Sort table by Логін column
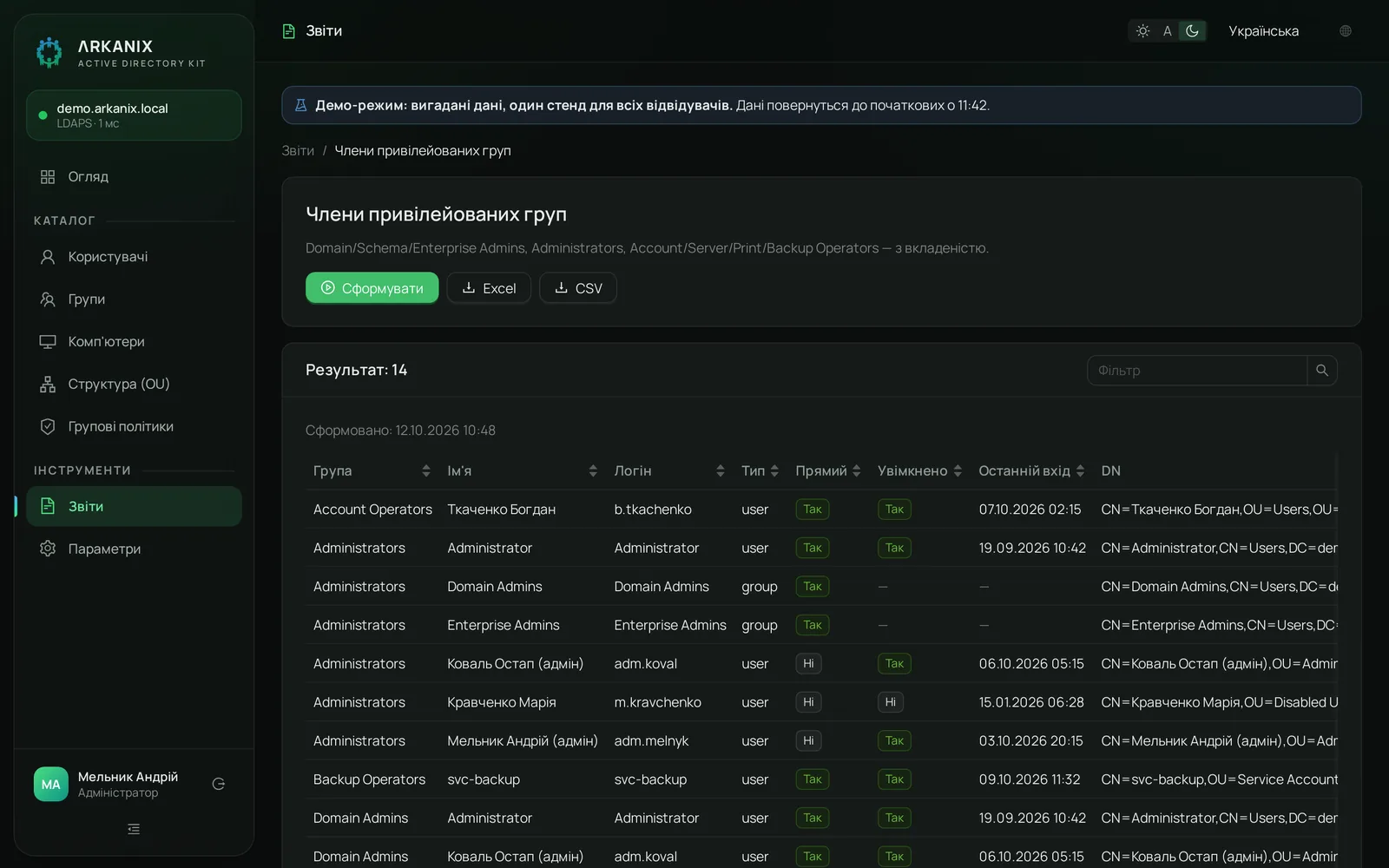The width and height of the screenshot is (1389, 868). click(x=669, y=470)
